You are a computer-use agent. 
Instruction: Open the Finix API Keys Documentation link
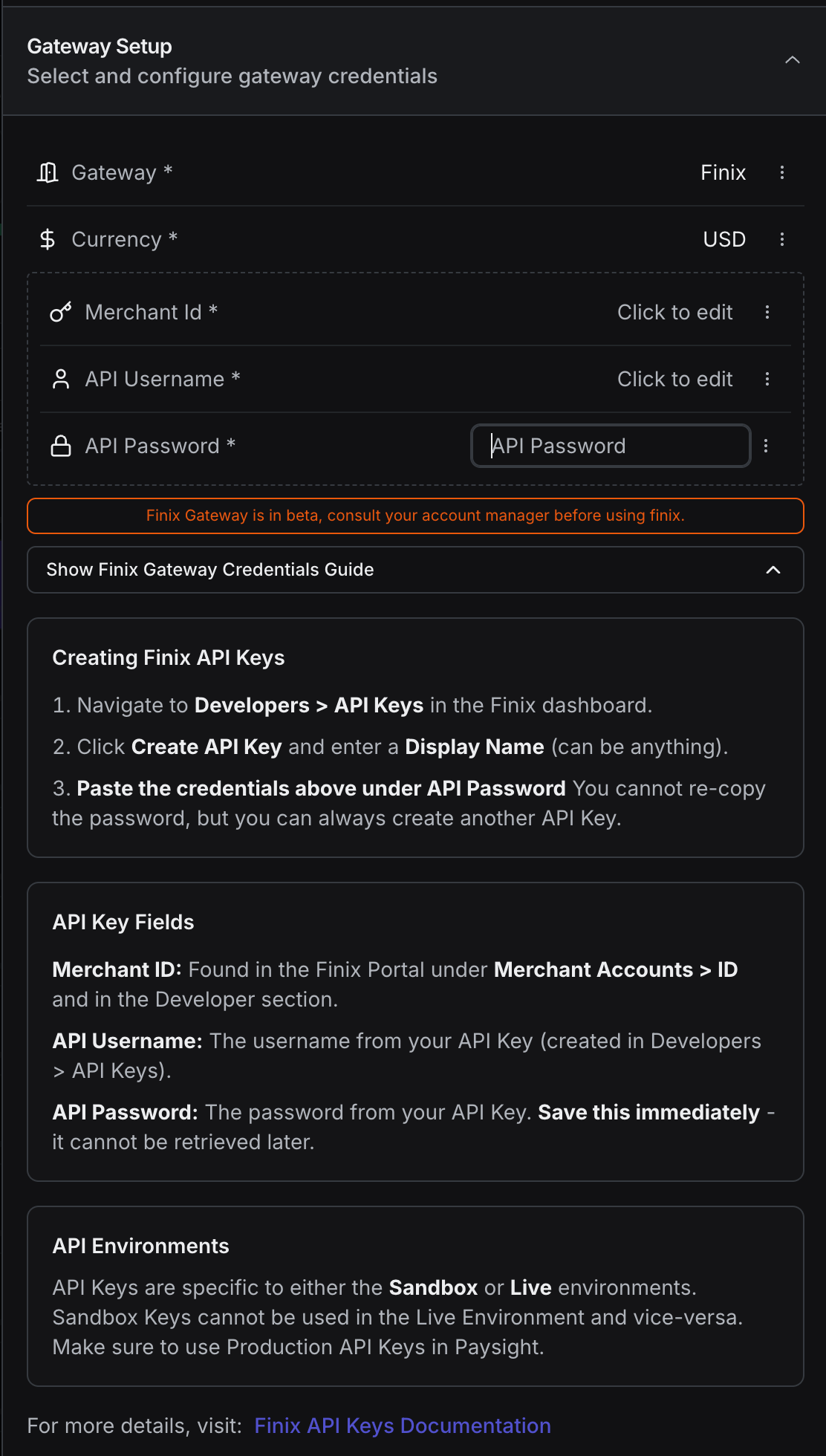point(403,1426)
